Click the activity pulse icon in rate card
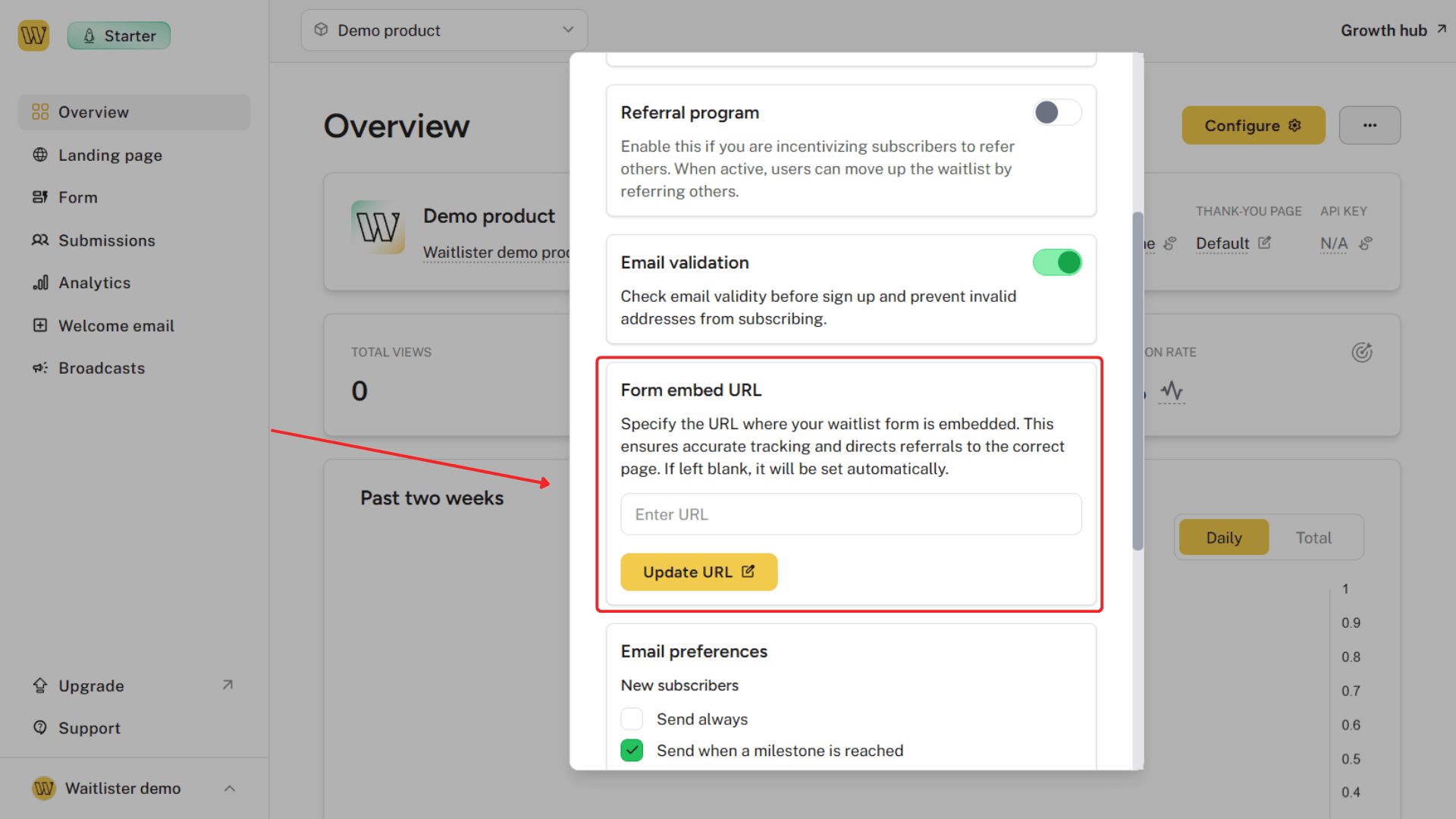 pyautogui.click(x=1172, y=391)
